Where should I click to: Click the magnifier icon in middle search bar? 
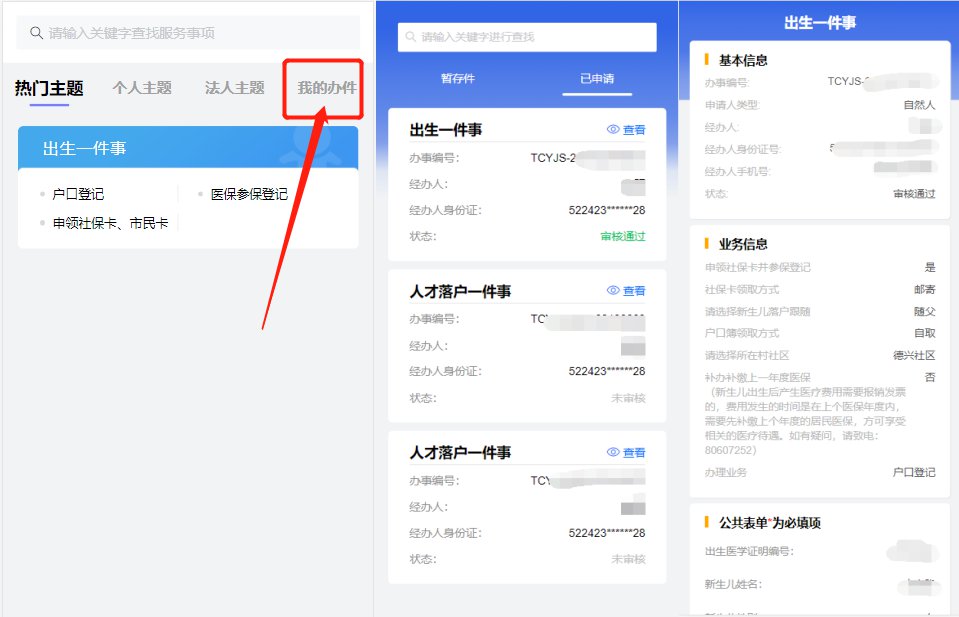[410, 37]
